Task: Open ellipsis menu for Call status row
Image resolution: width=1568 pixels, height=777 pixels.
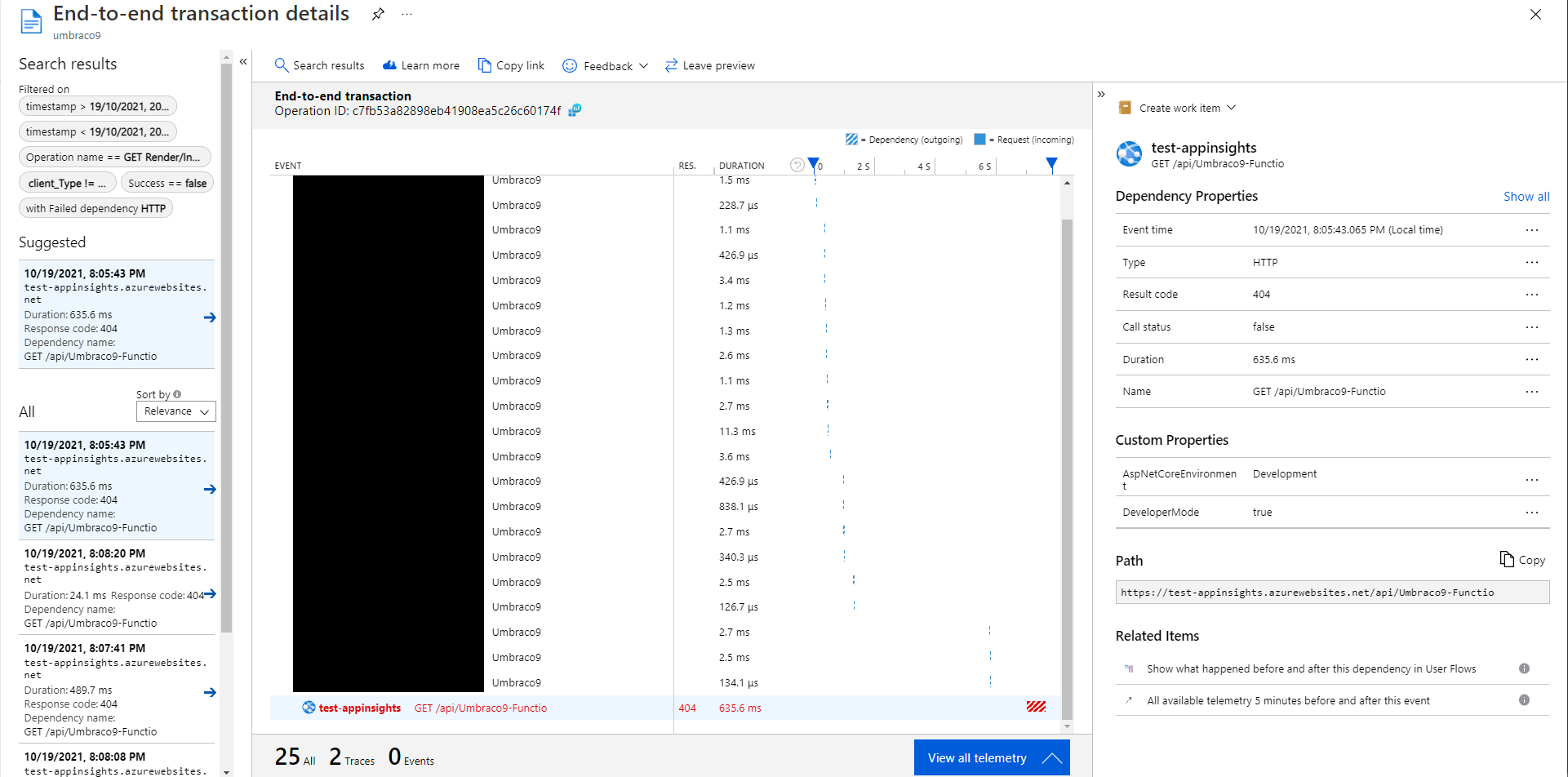Action: 1531,327
